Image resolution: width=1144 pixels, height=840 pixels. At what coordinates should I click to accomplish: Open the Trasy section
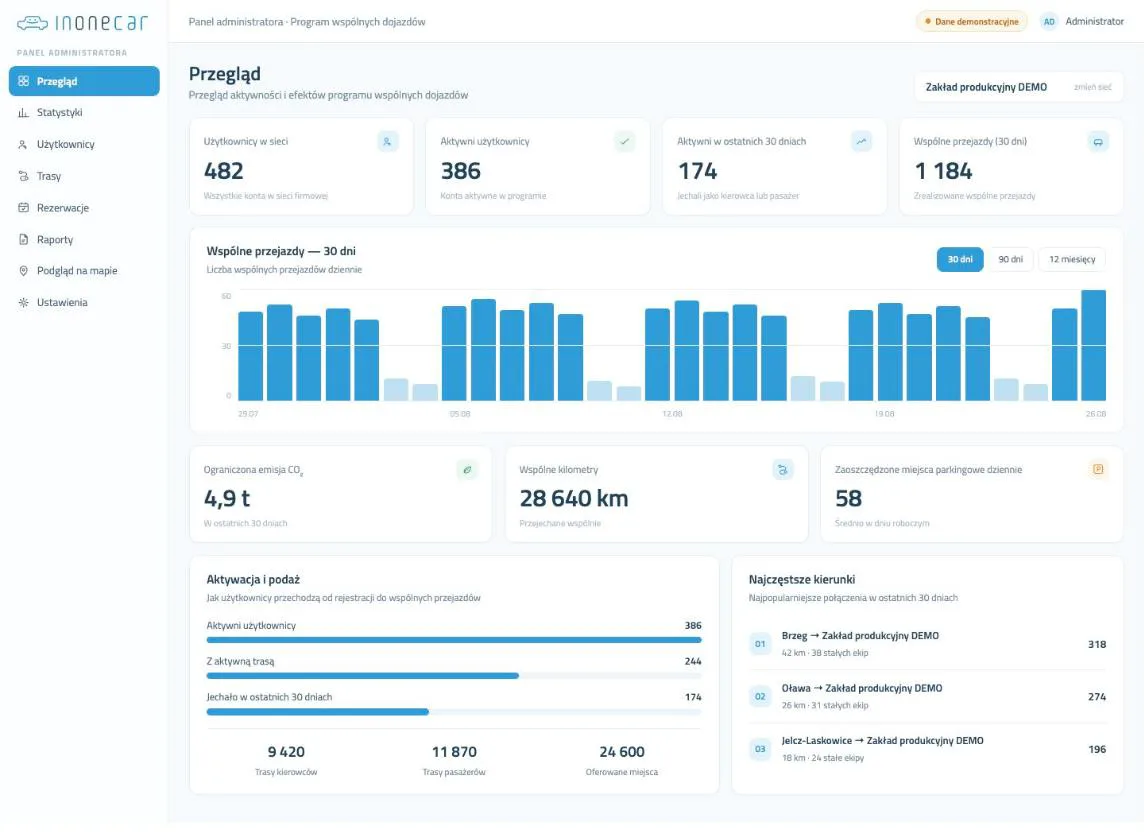click(x=84, y=176)
